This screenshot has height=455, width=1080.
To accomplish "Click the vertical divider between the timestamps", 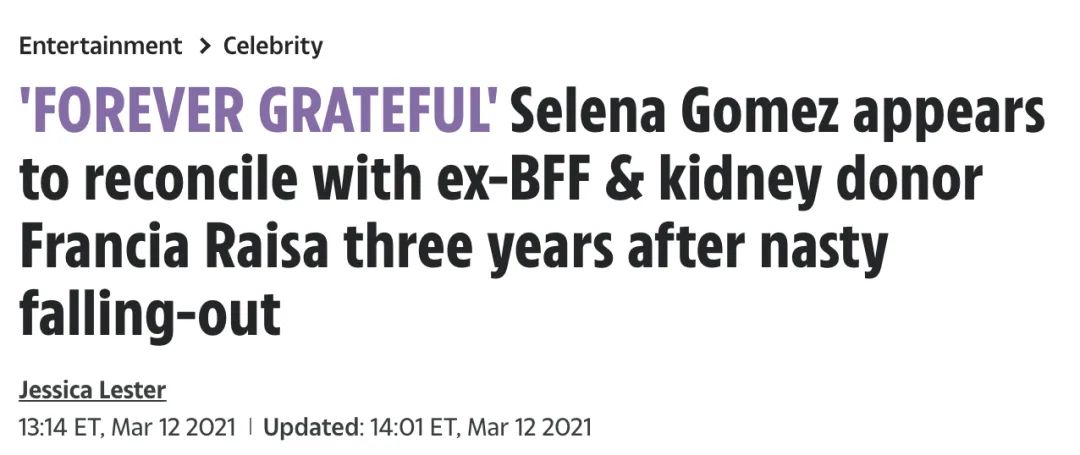I will [x=250, y=427].
